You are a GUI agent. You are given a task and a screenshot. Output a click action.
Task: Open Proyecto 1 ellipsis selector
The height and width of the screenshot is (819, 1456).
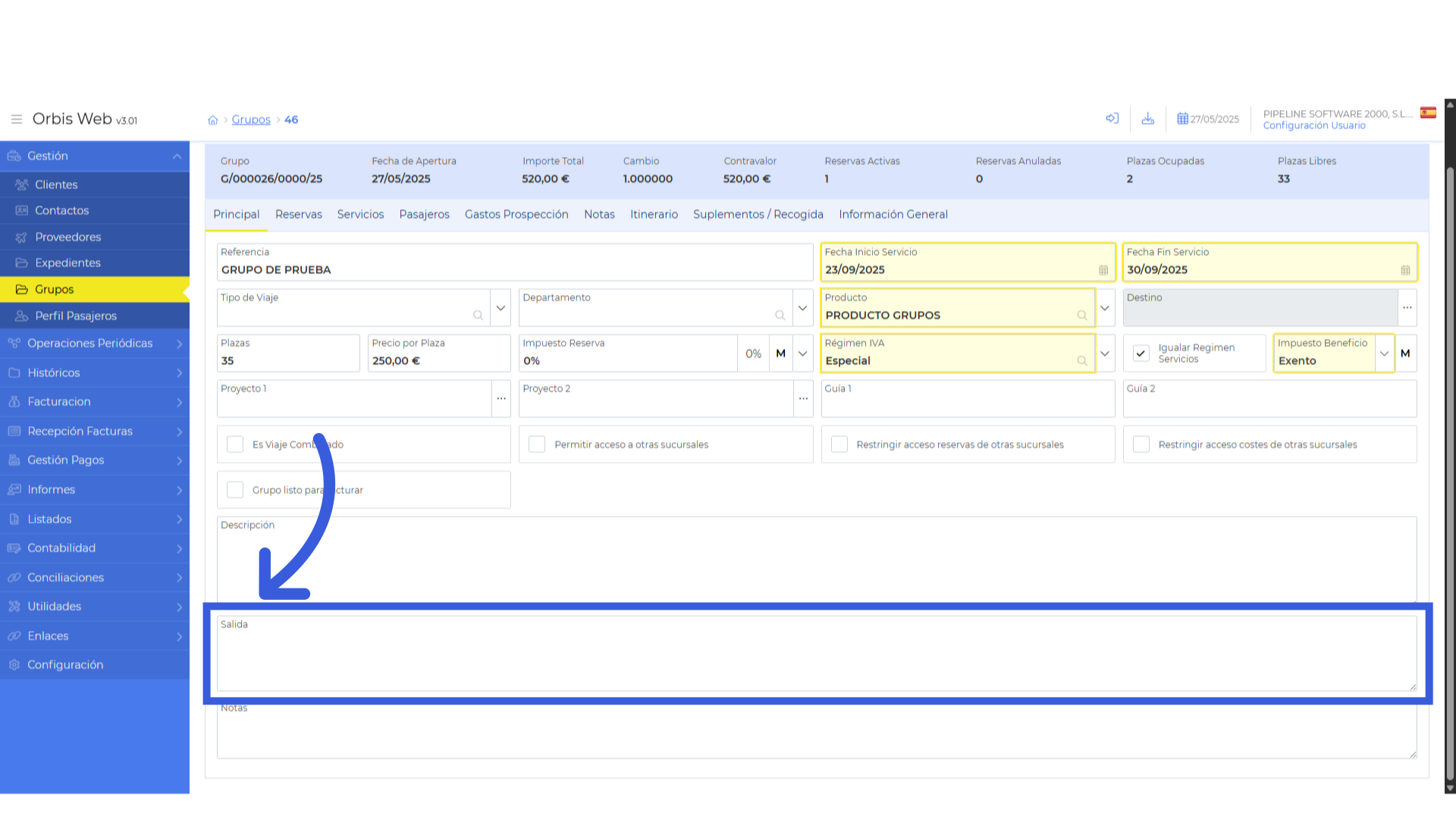click(x=501, y=399)
